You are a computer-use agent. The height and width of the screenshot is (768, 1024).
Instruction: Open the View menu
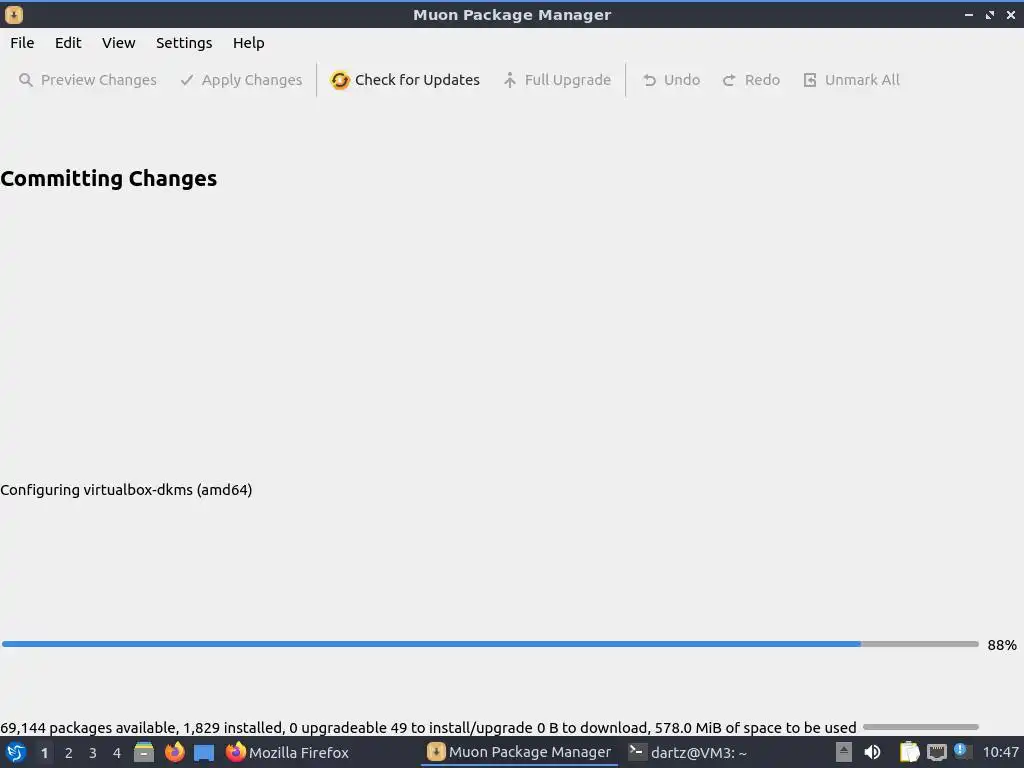coord(118,43)
